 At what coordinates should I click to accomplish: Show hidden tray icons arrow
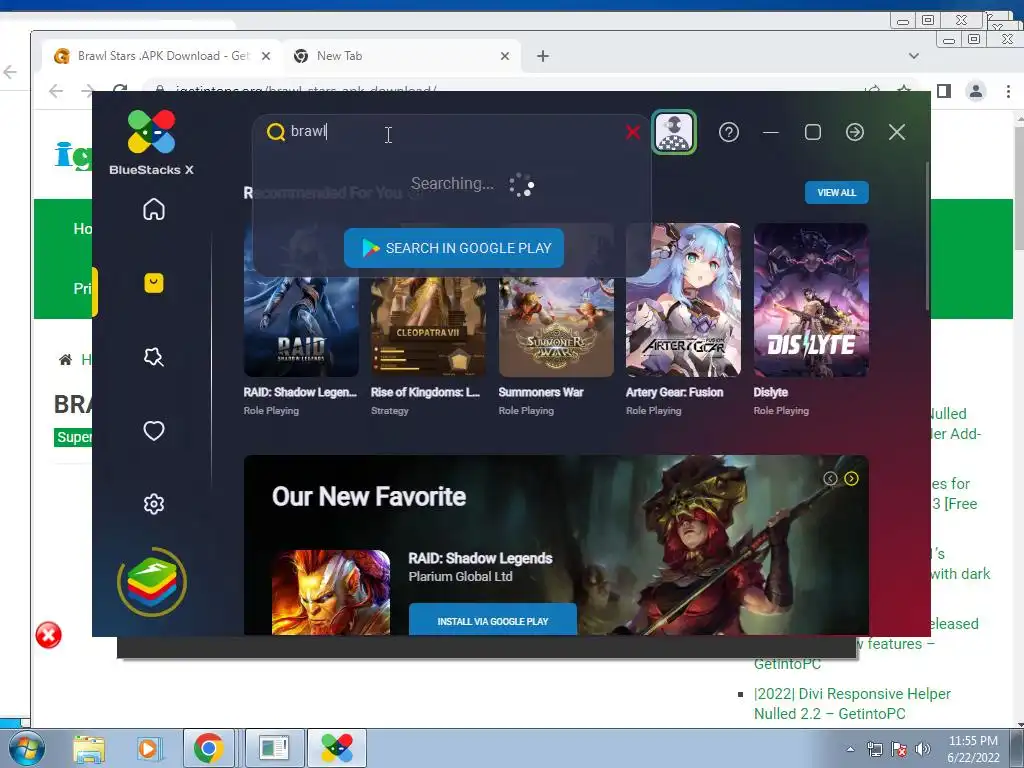(x=850, y=749)
